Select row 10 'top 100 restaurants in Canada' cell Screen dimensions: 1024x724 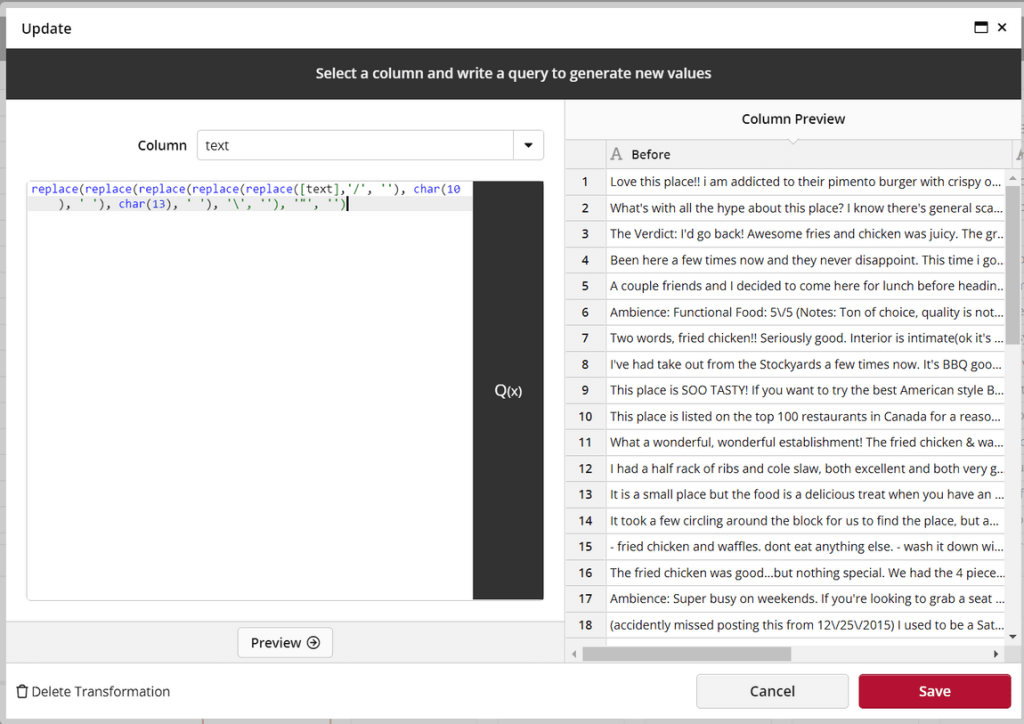click(806, 416)
